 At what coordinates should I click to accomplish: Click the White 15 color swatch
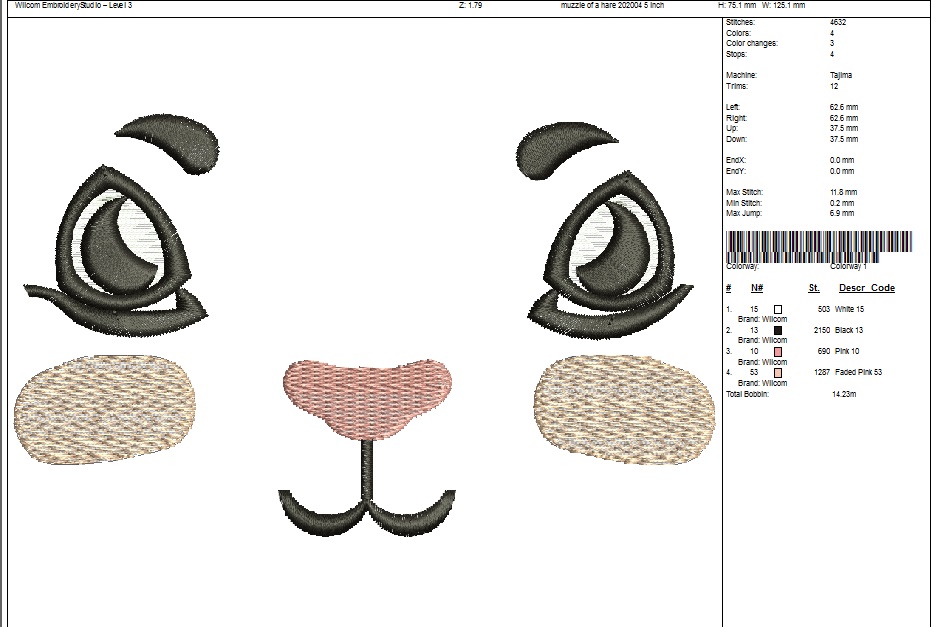[x=778, y=309]
